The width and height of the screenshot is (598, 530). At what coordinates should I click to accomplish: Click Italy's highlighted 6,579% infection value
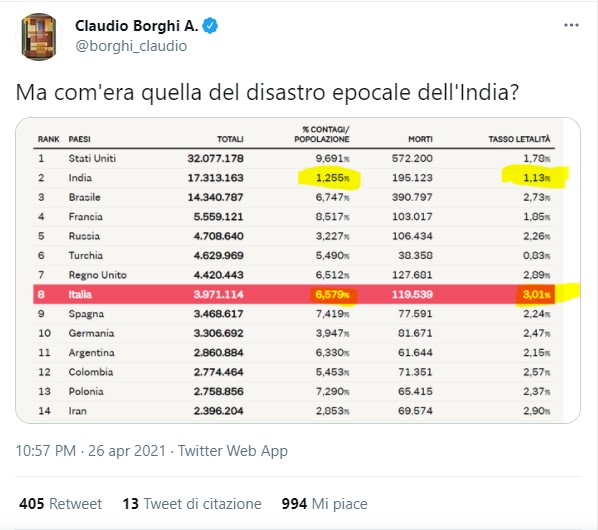332,294
